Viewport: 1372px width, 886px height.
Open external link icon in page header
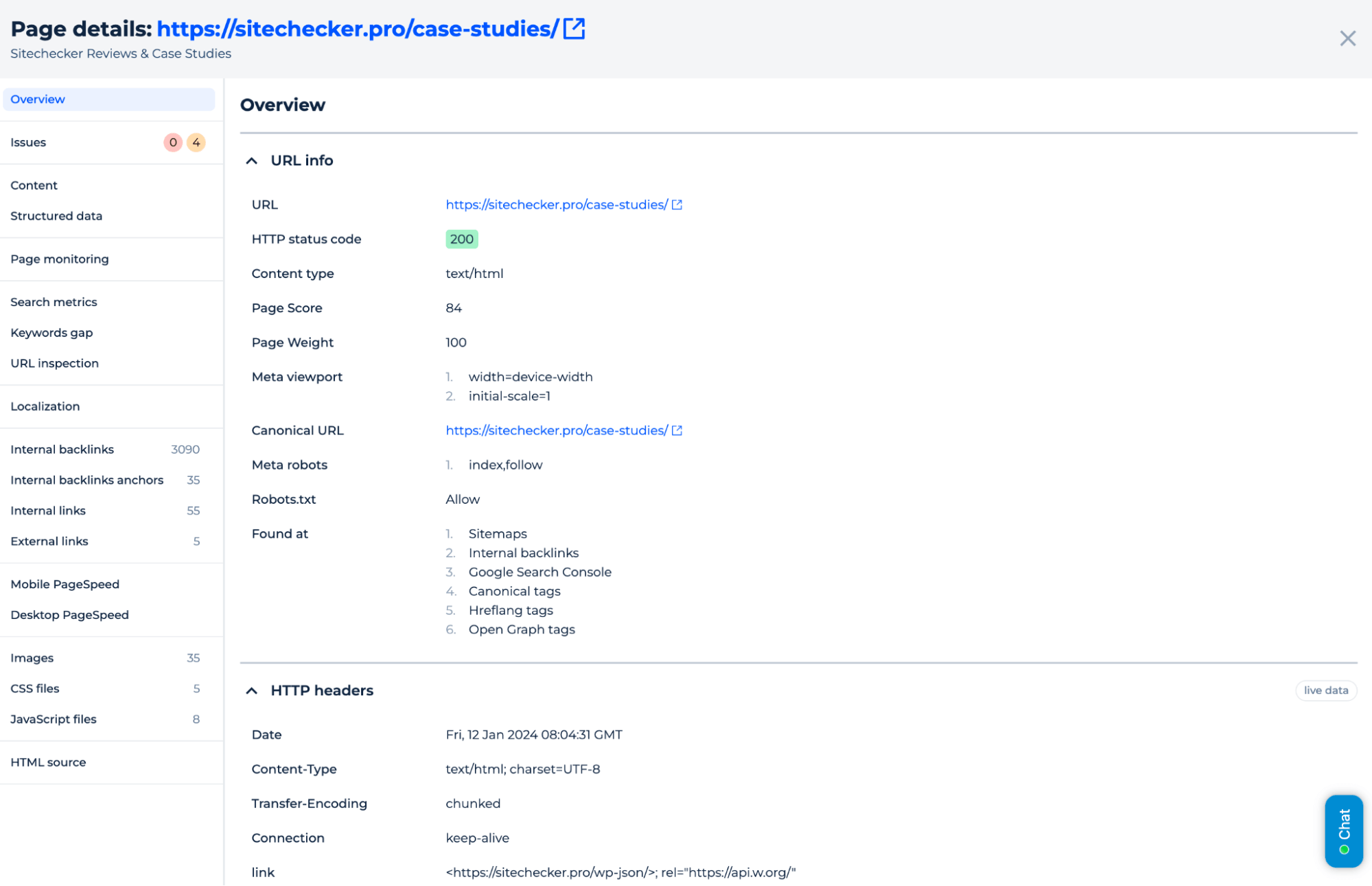click(x=574, y=29)
